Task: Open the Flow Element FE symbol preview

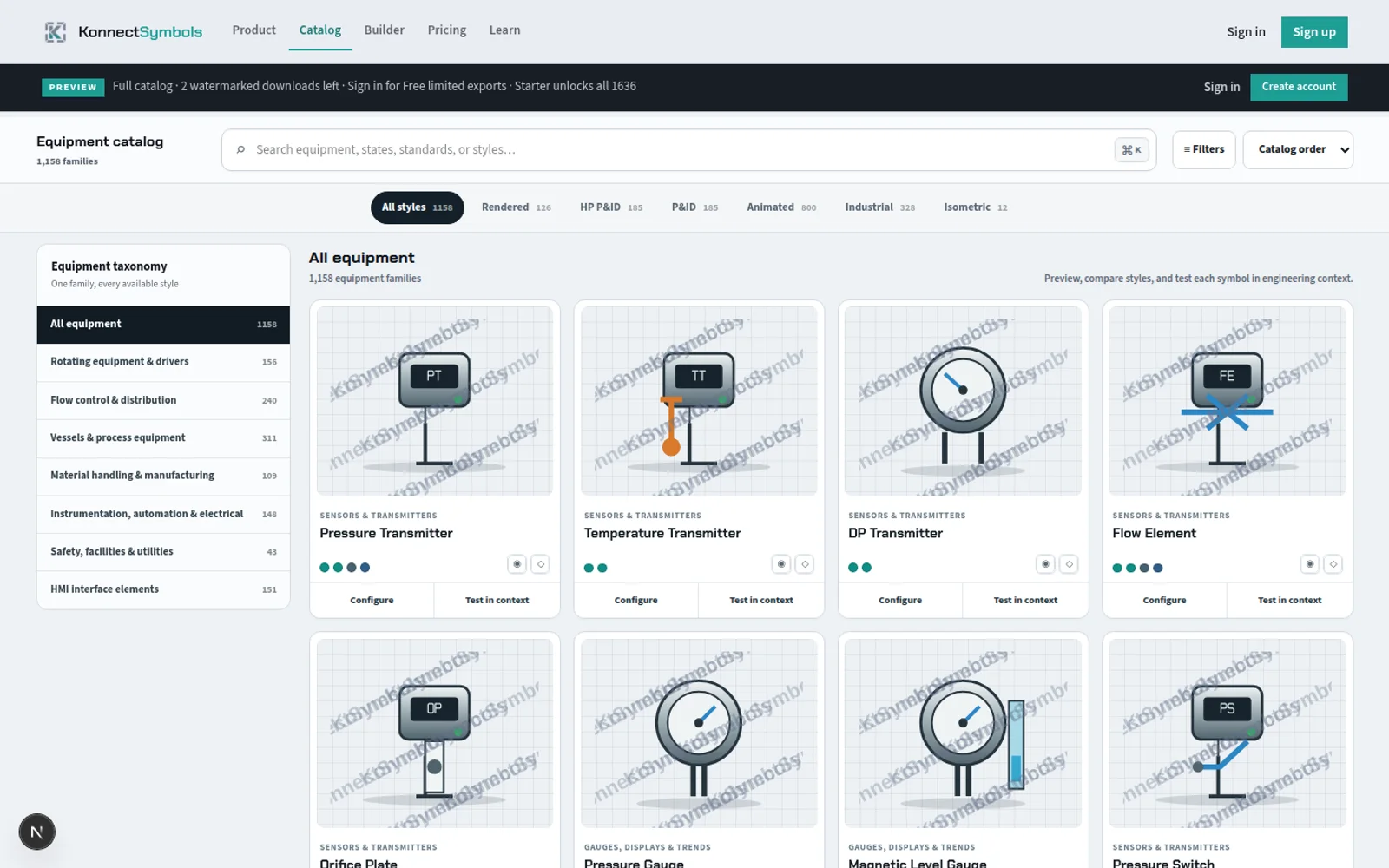Action: [1228, 400]
